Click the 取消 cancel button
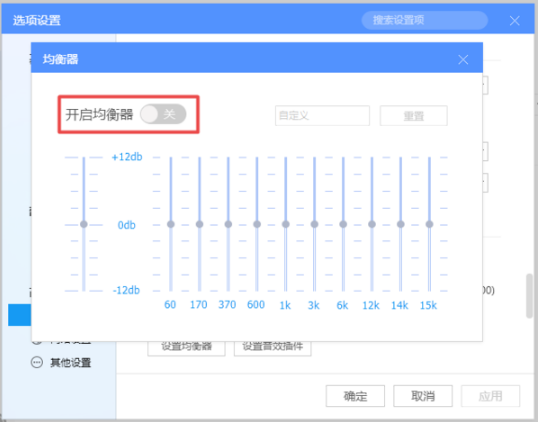This screenshot has width=539, height=422. click(423, 396)
